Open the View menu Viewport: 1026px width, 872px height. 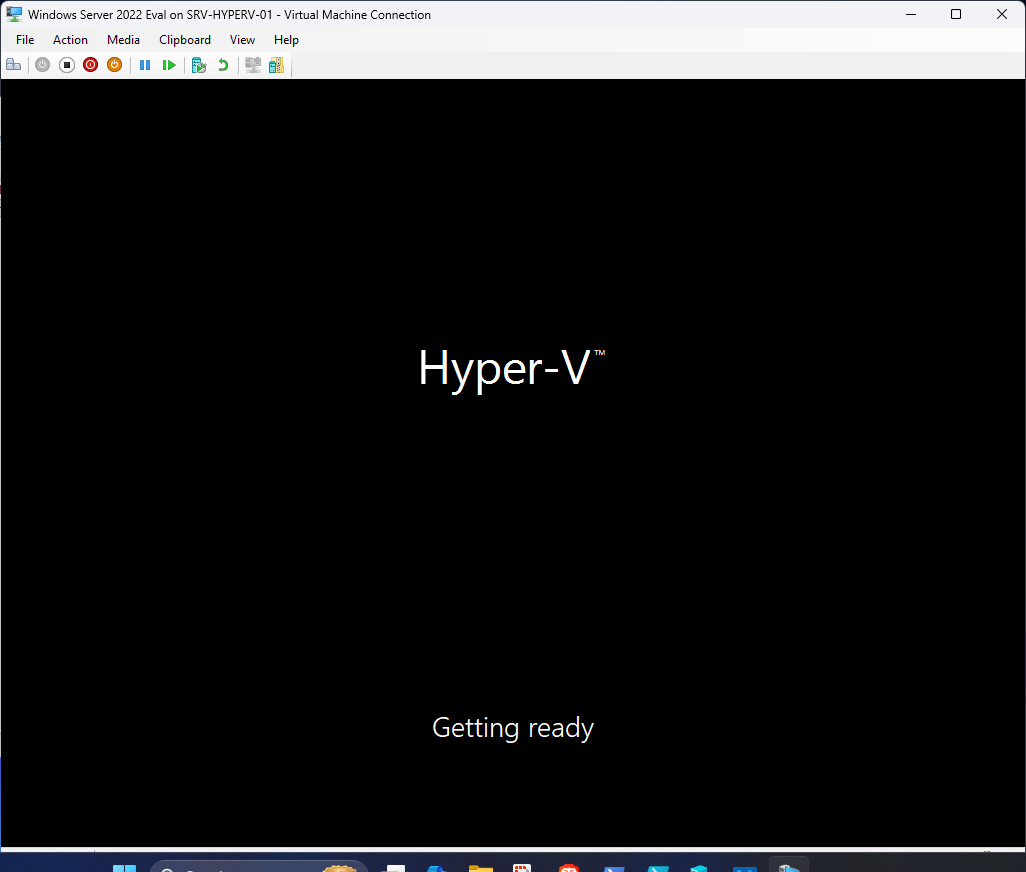(x=242, y=40)
